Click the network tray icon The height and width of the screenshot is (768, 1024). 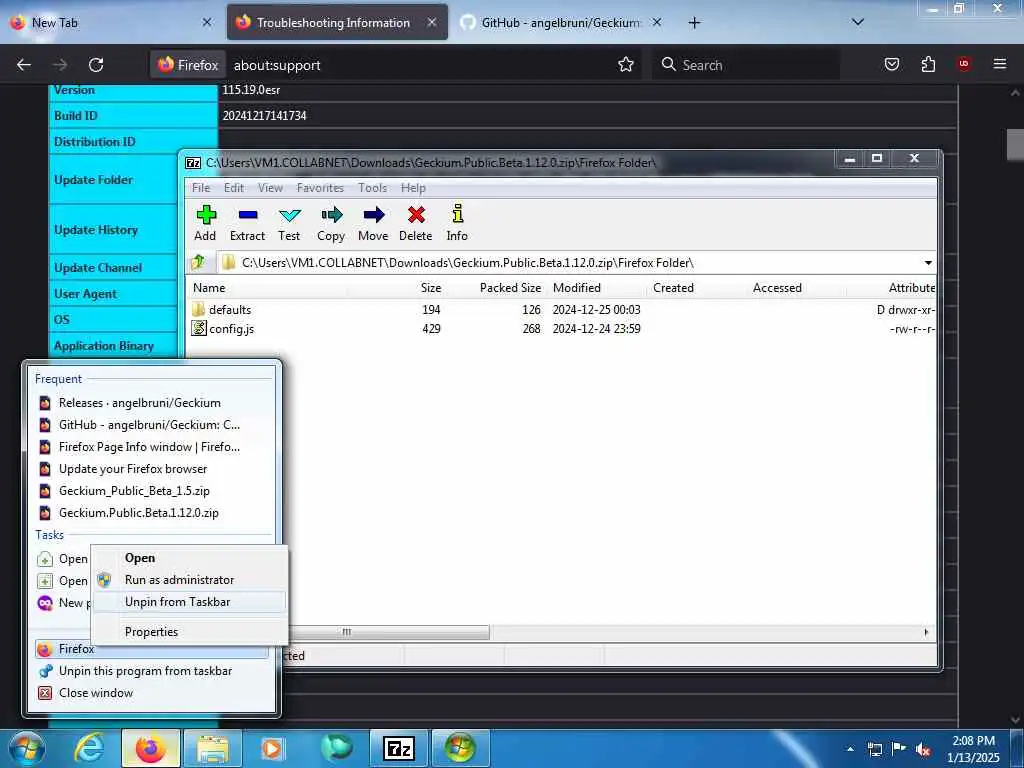[x=875, y=750]
